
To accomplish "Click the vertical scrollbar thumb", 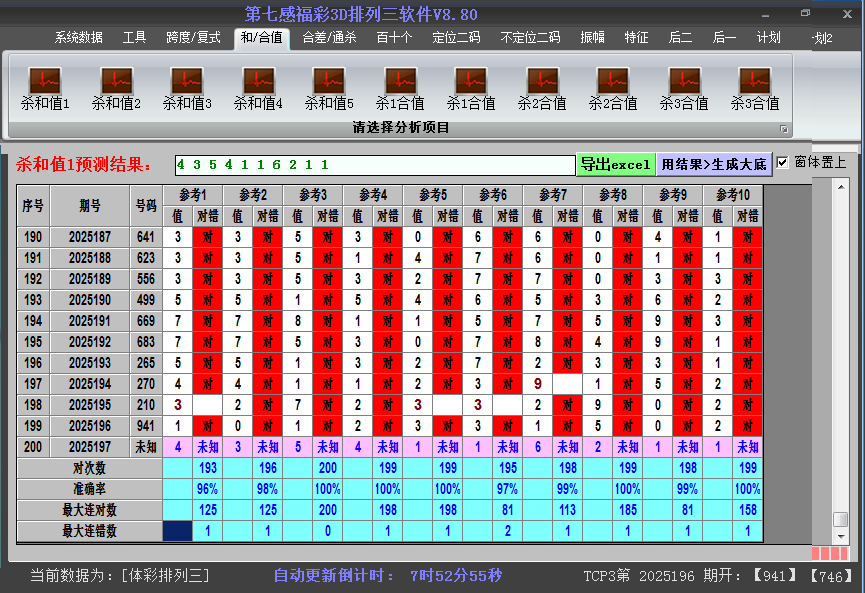I will coord(841,520).
